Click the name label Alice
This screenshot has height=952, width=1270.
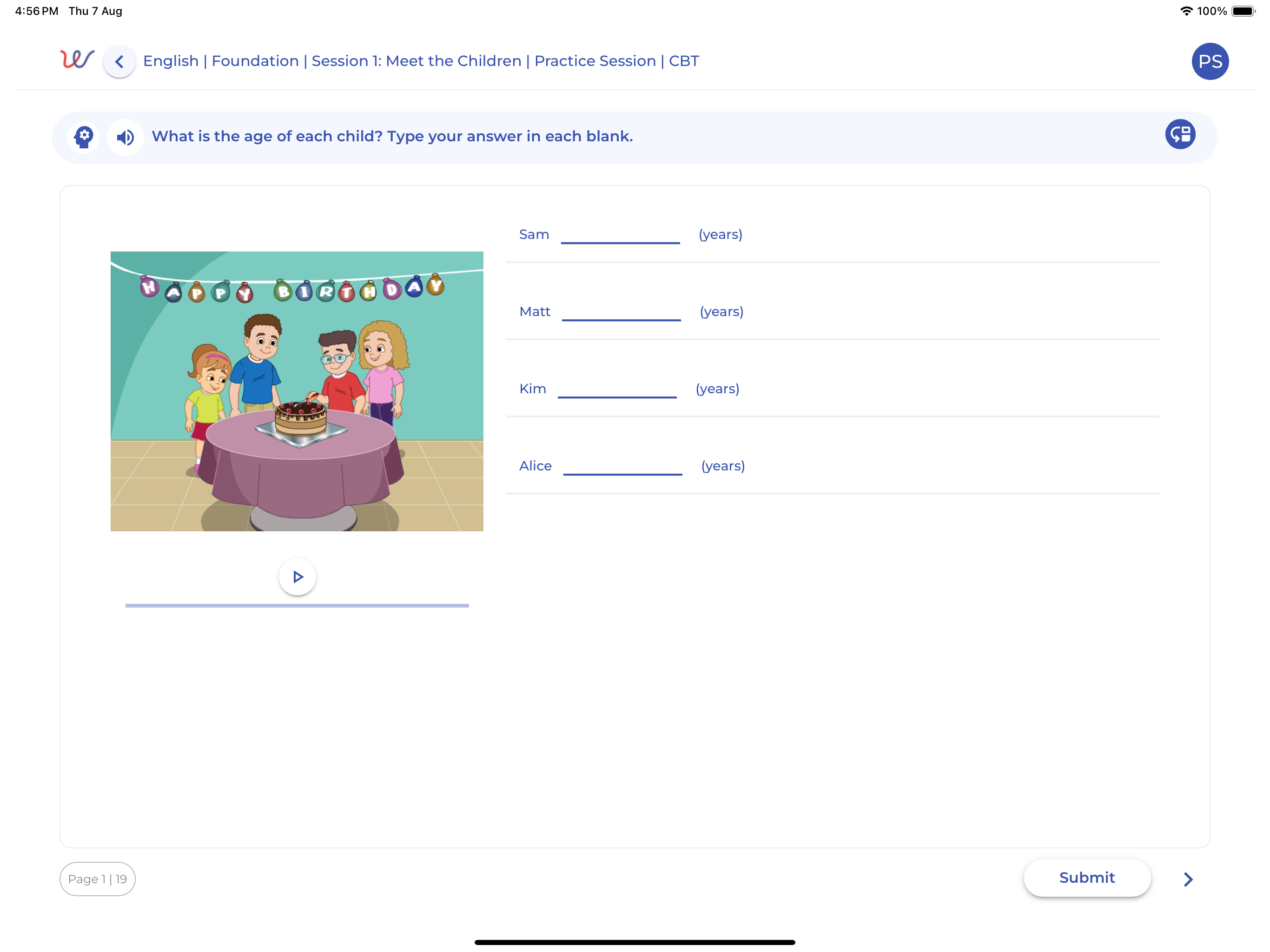[x=535, y=466]
